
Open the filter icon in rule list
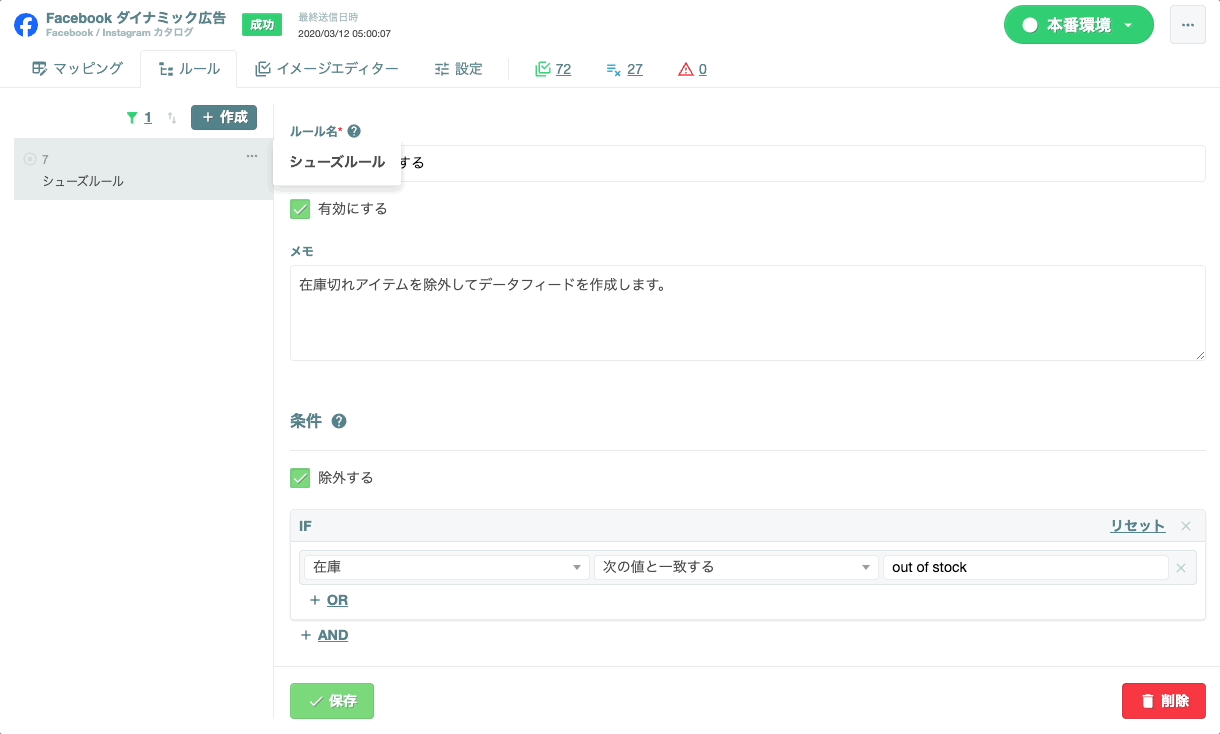(132, 118)
